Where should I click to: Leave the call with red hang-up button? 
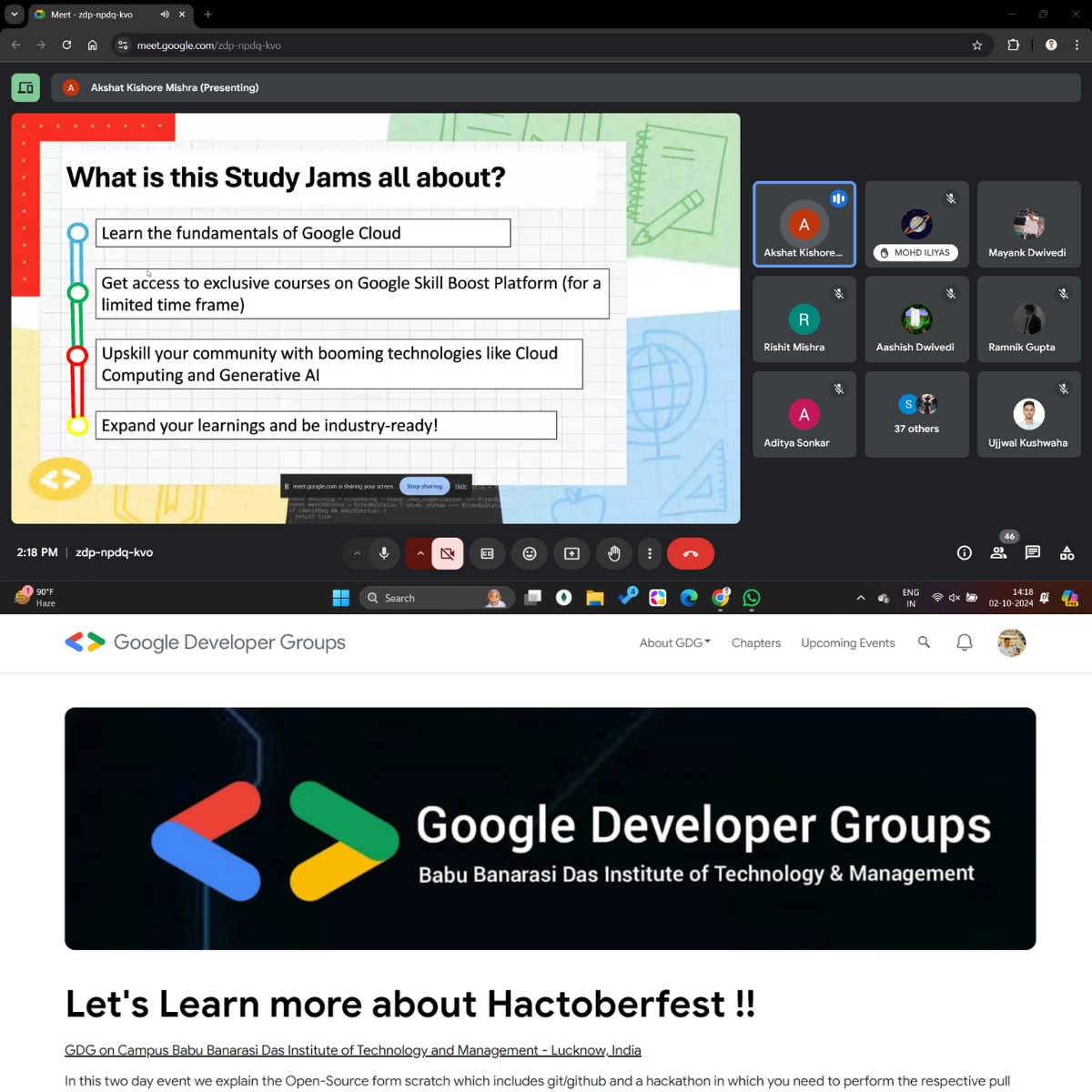[x=691, y=553]
